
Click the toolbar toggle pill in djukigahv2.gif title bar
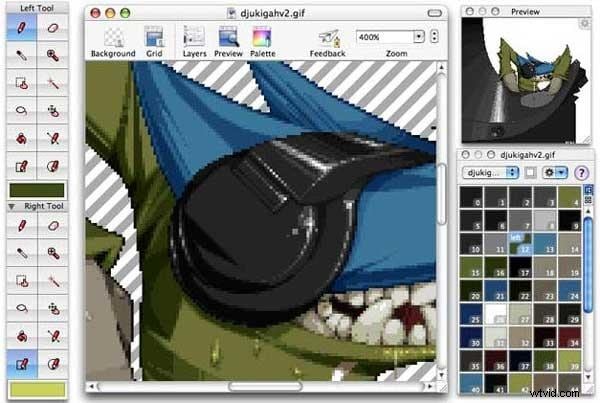point(435,13)
